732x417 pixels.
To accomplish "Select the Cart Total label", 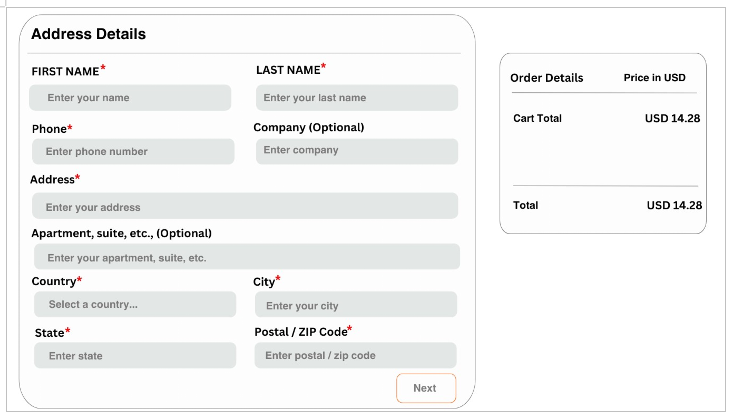I will (537, 119).
